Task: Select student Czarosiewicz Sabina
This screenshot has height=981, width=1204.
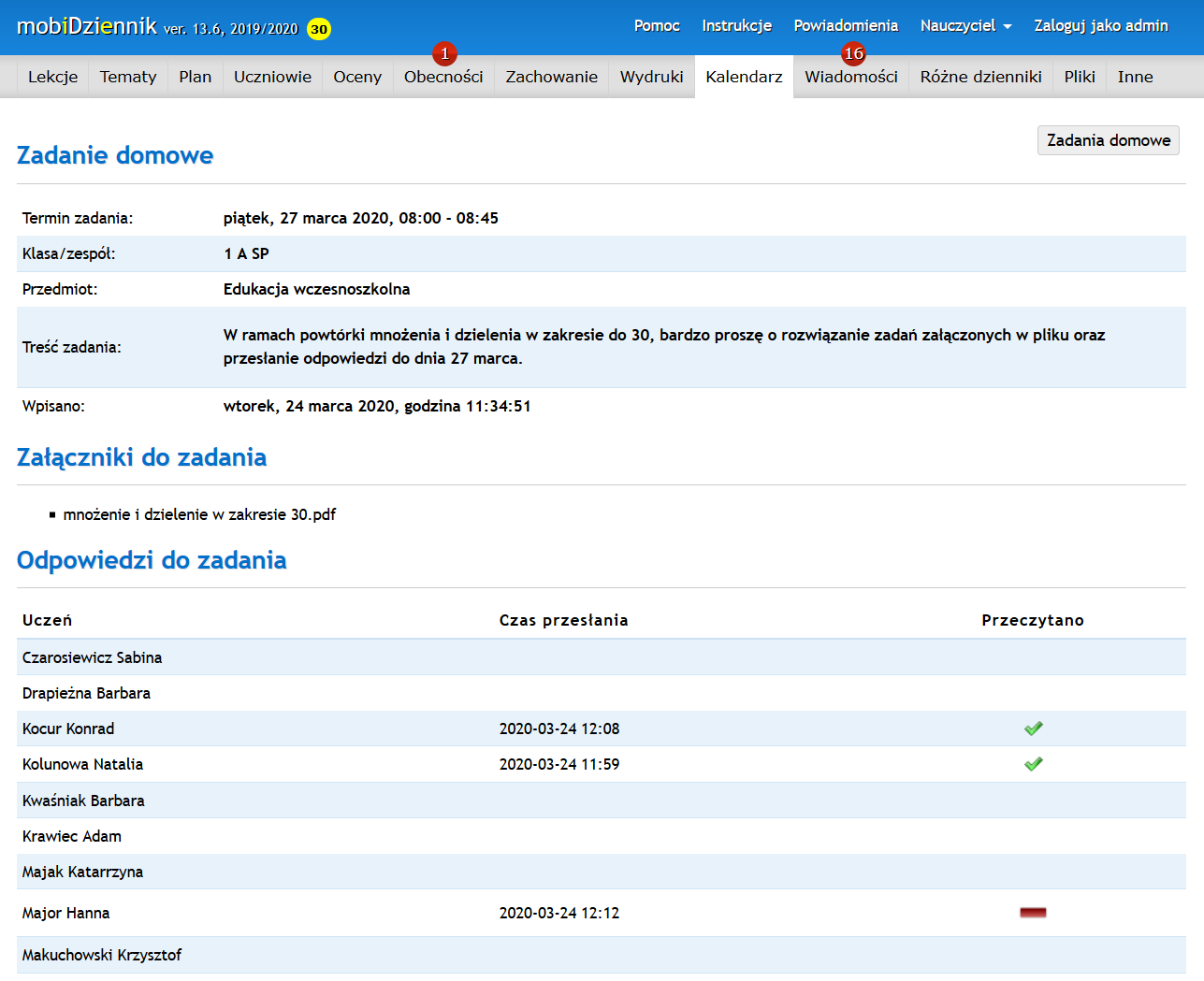Action: (x=92, y=657)
